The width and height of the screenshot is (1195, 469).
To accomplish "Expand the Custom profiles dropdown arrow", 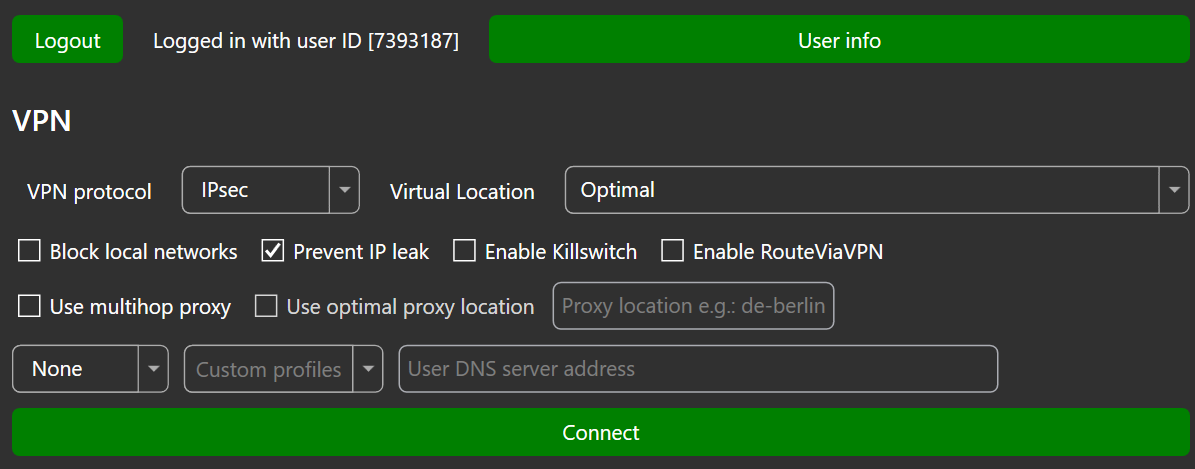I will pos(369,369).
